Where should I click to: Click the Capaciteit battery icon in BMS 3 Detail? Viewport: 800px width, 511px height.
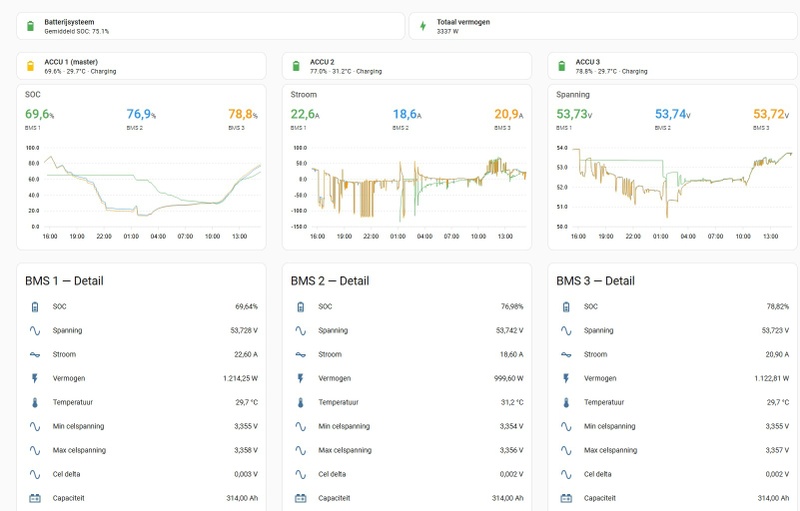click(566, 498)
